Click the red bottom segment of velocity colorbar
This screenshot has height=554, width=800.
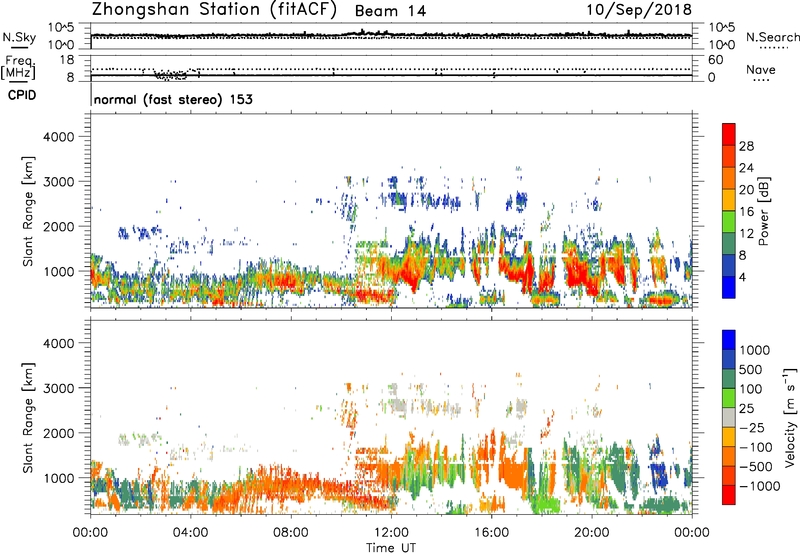[729, 495]
